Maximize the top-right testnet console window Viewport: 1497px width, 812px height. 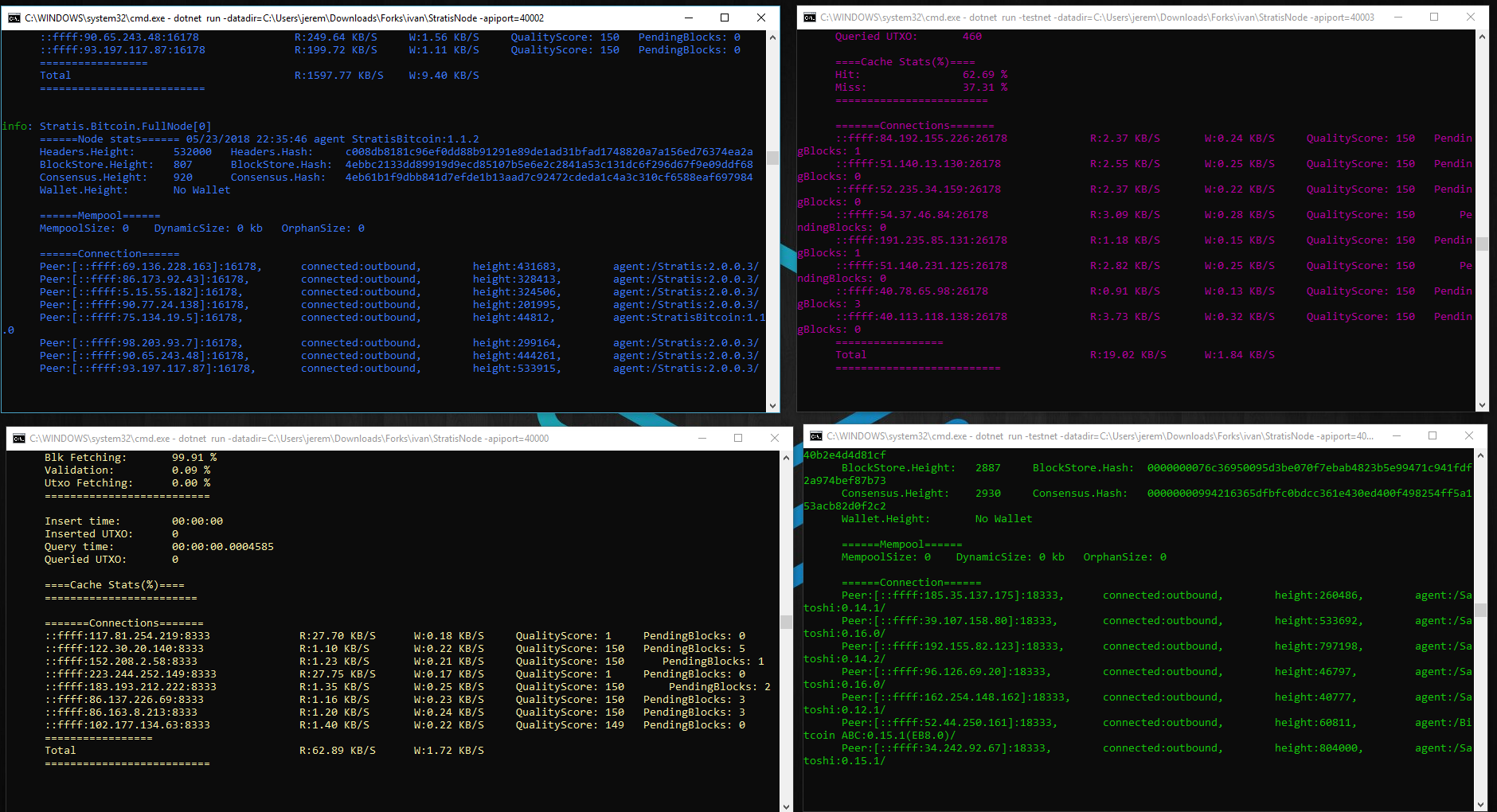click(1435, 16)
